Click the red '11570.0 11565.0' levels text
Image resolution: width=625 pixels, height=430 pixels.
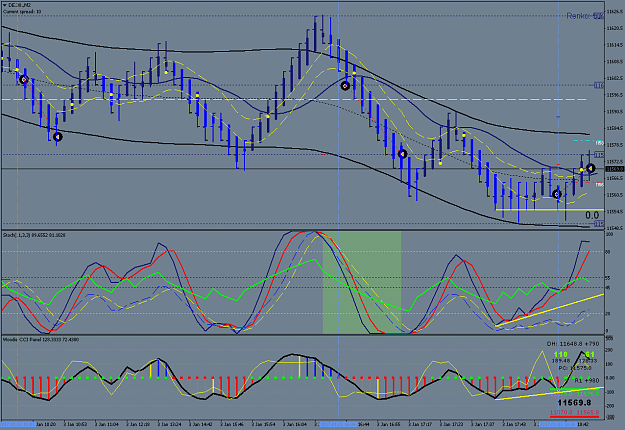[x=574, y=412]
